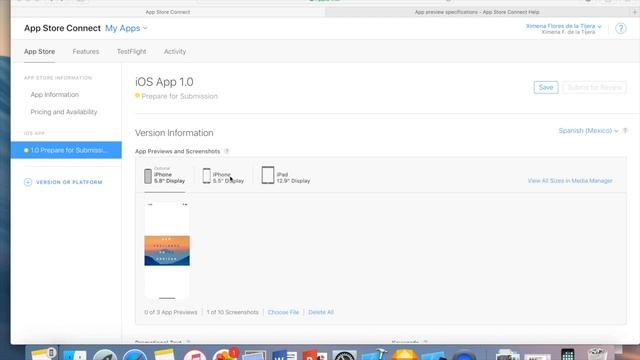Select the uploaded sunset screenshot thumbnail

point(167,250)
